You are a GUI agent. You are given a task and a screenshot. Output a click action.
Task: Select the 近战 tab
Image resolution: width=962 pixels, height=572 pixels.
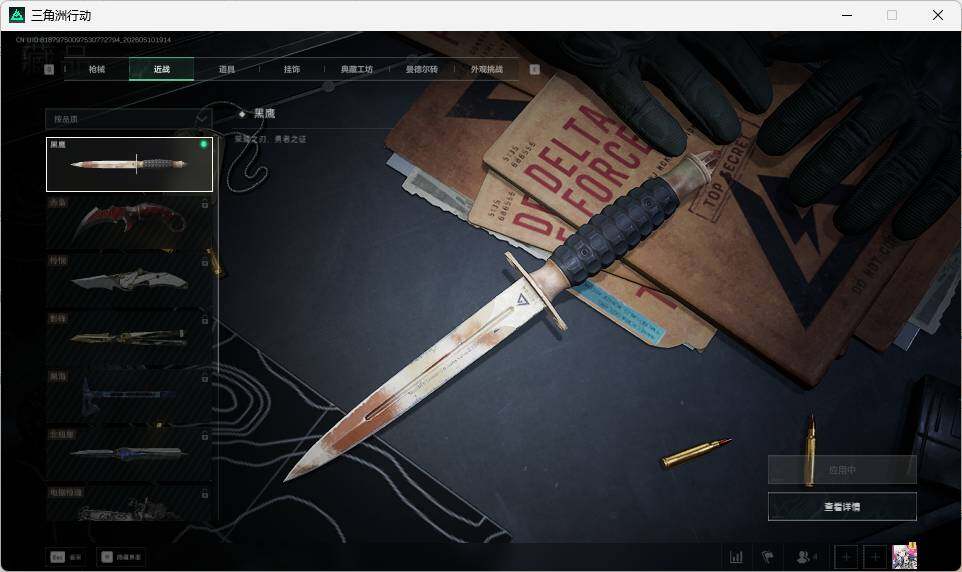coord(161,69)
